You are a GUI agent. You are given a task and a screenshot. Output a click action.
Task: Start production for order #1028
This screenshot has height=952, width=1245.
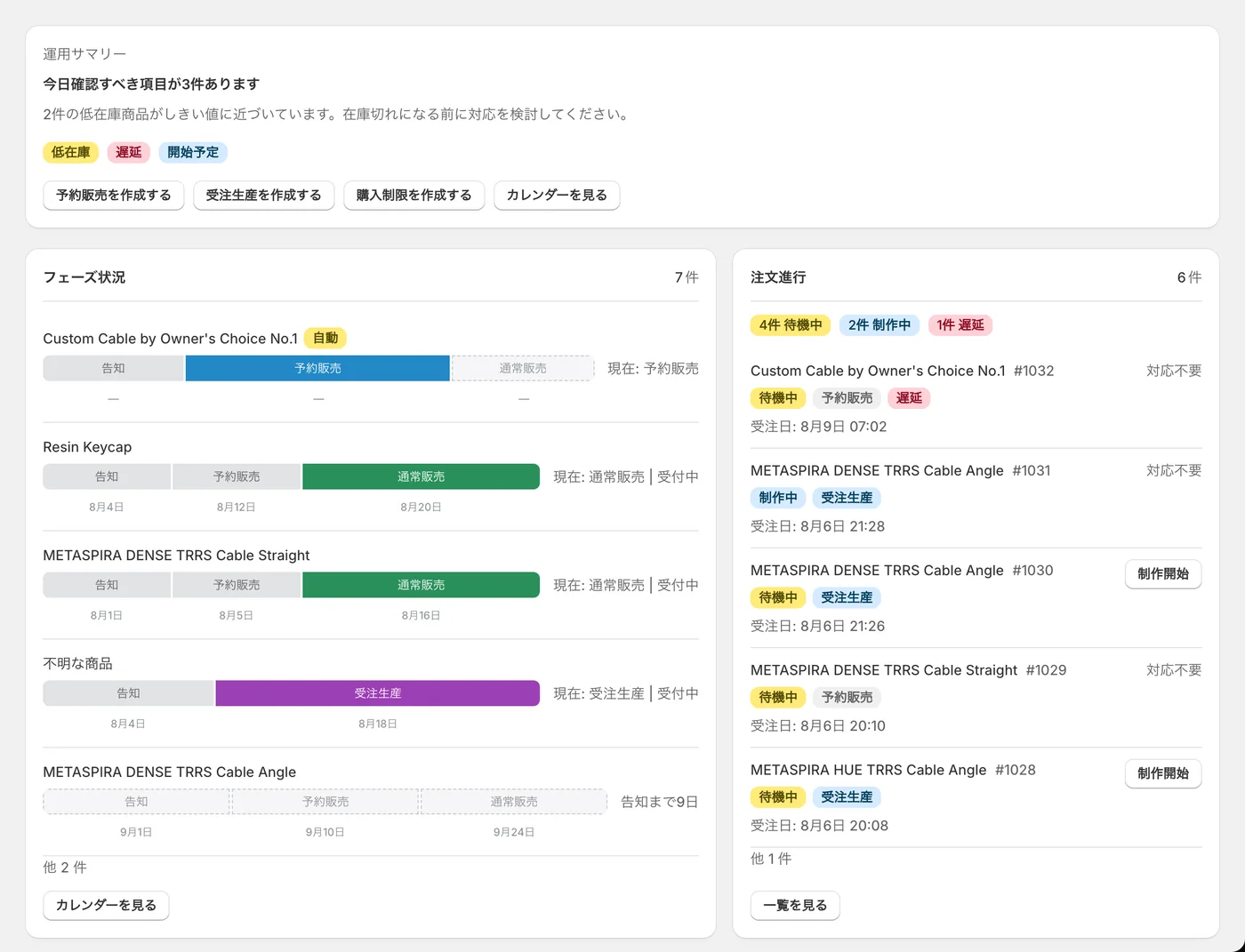point(1163,773)
